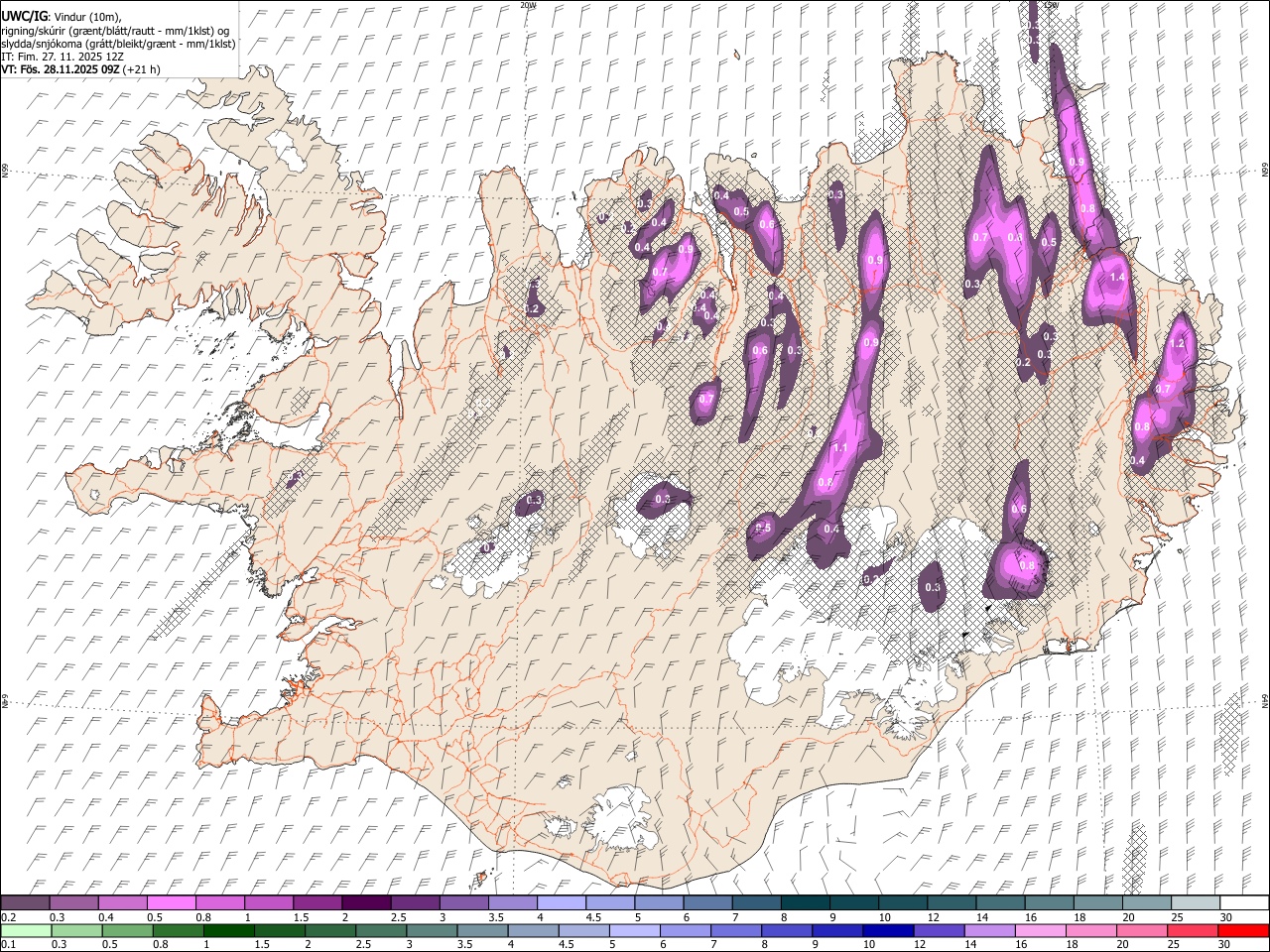Click the 'rigning/skúrir' legend description line
The height and width of the screenshot is (952, 1270).
115,31
